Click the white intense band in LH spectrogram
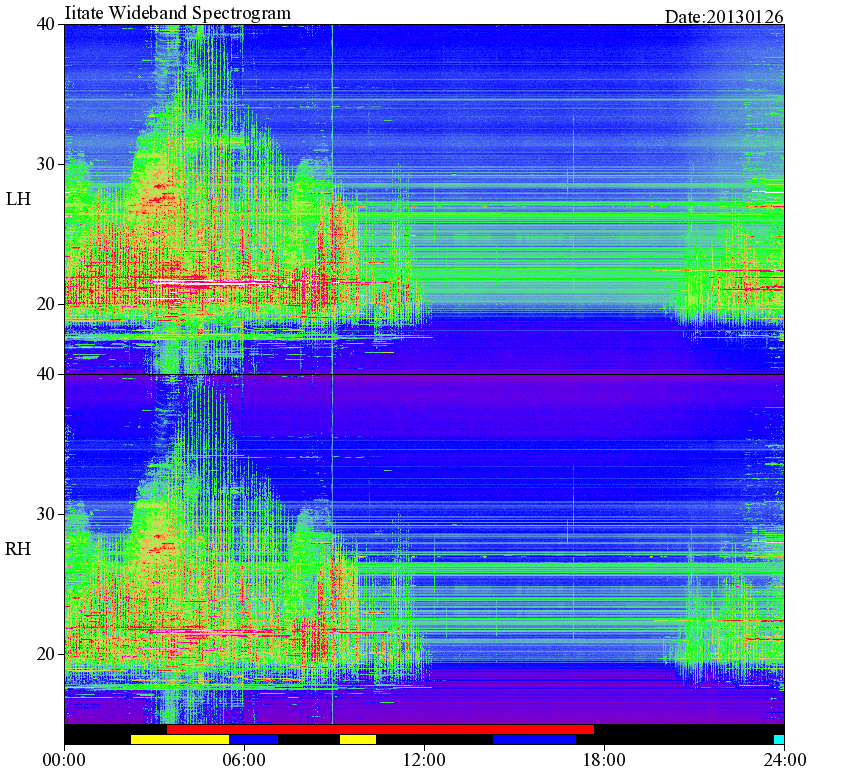This screenshot has height=768, width=848. pyautogui.click(x=214, y=282)
